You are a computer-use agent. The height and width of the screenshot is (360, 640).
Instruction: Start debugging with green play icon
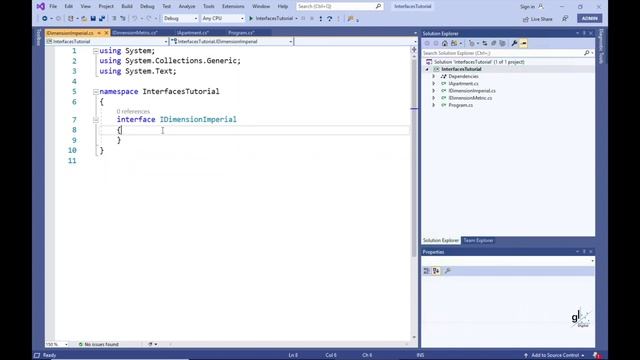click(x=251, y=19)
